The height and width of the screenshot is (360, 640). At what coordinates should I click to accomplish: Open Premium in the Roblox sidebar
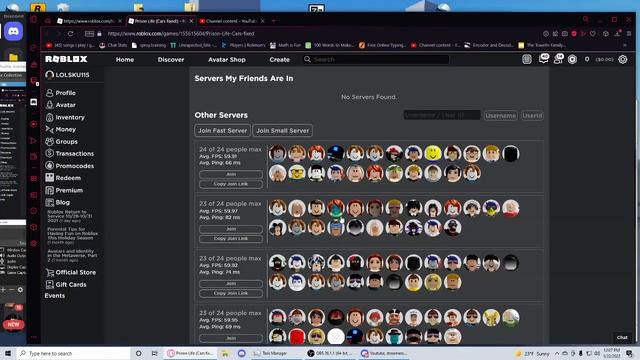pyautogui.click(x=64, y=190)
